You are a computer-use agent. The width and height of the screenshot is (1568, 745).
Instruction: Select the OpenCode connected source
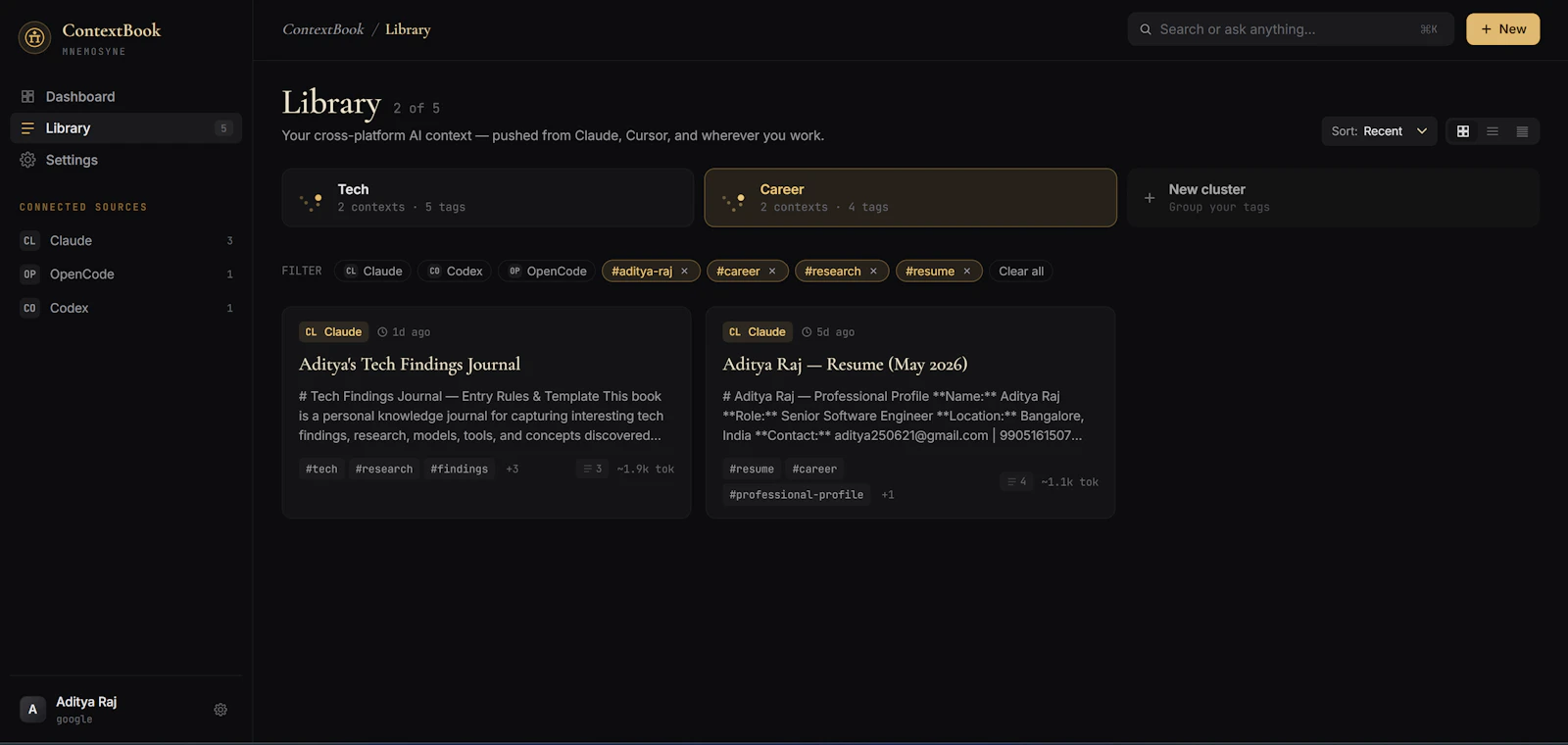pos(125,274)
